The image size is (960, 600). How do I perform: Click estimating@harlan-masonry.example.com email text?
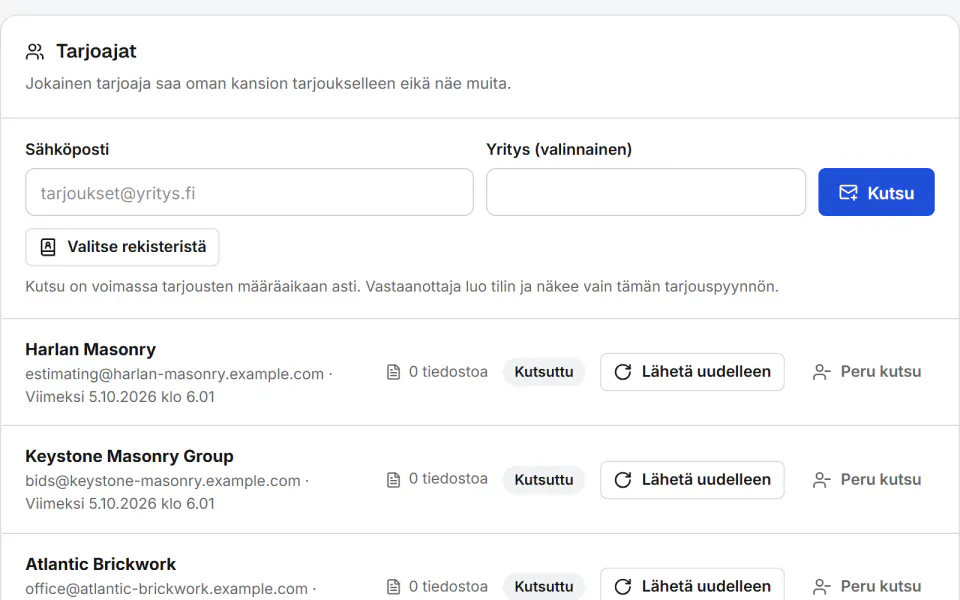pos(174,374)
